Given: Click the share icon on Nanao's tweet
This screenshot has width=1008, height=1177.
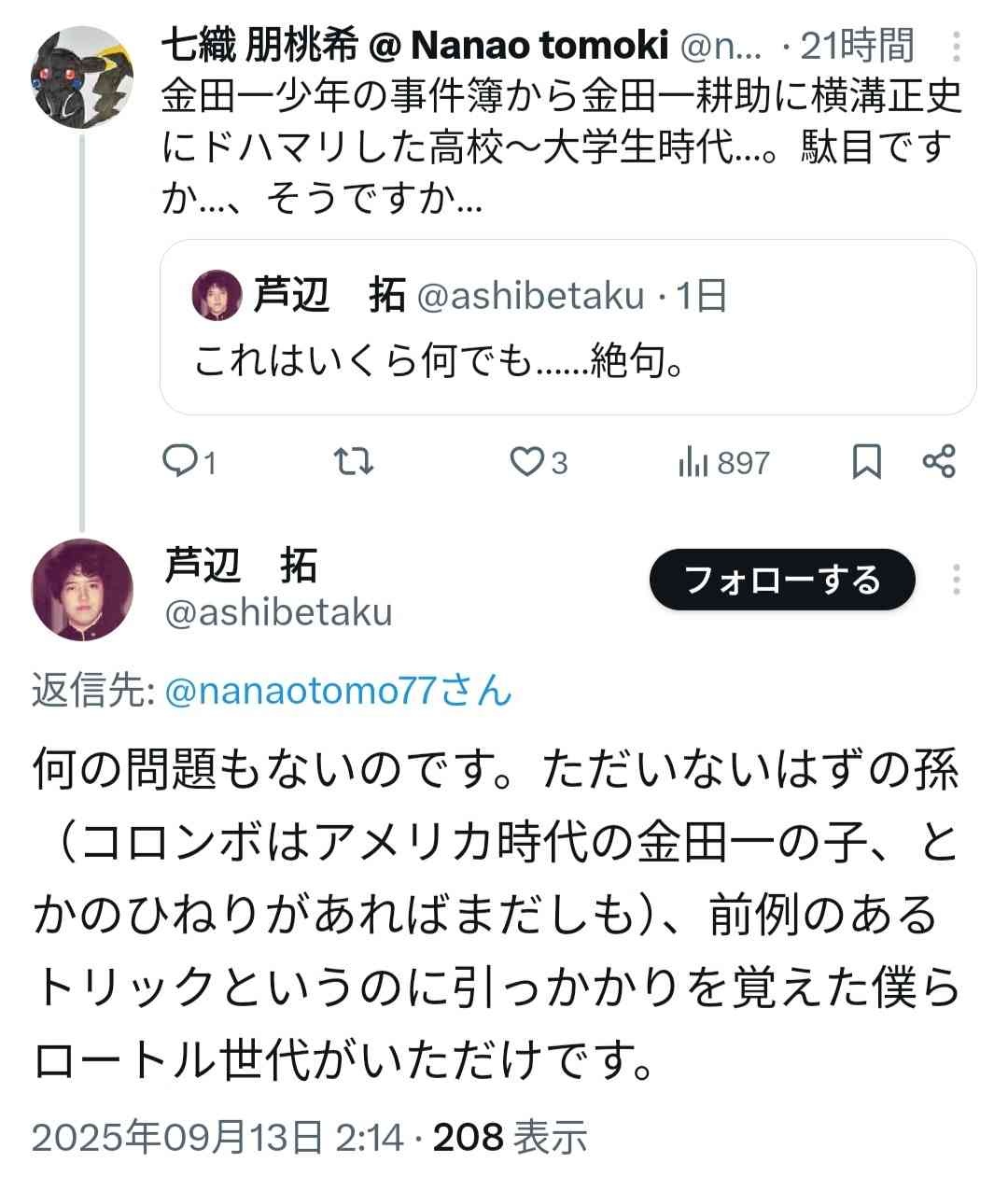Looking at the screenshot, I should (x=938, y=461).
